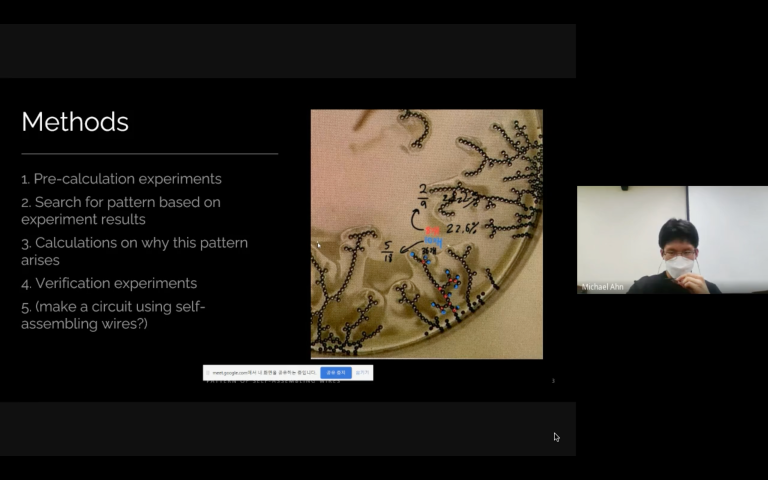This screenshot has height=480, width=768.
Task: Click the slide footer text behind sharing bar
Action: click(290, 381)
